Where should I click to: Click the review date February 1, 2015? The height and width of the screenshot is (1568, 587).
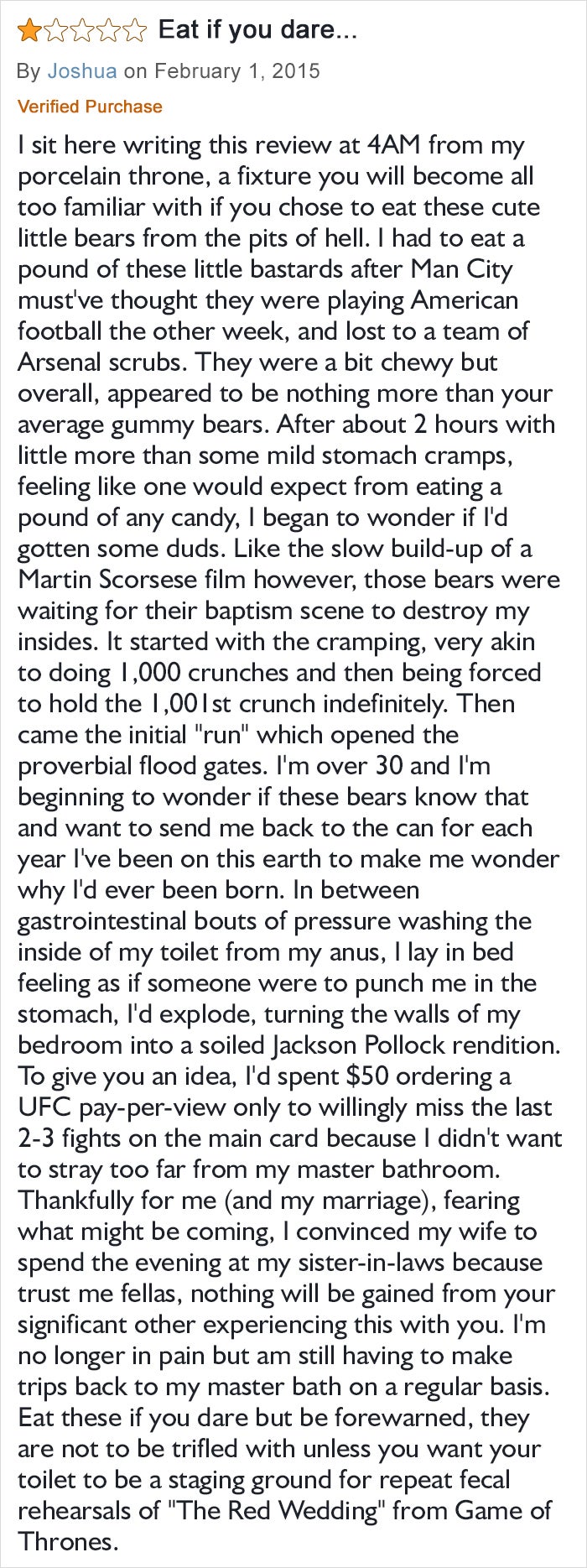[236, 70]
